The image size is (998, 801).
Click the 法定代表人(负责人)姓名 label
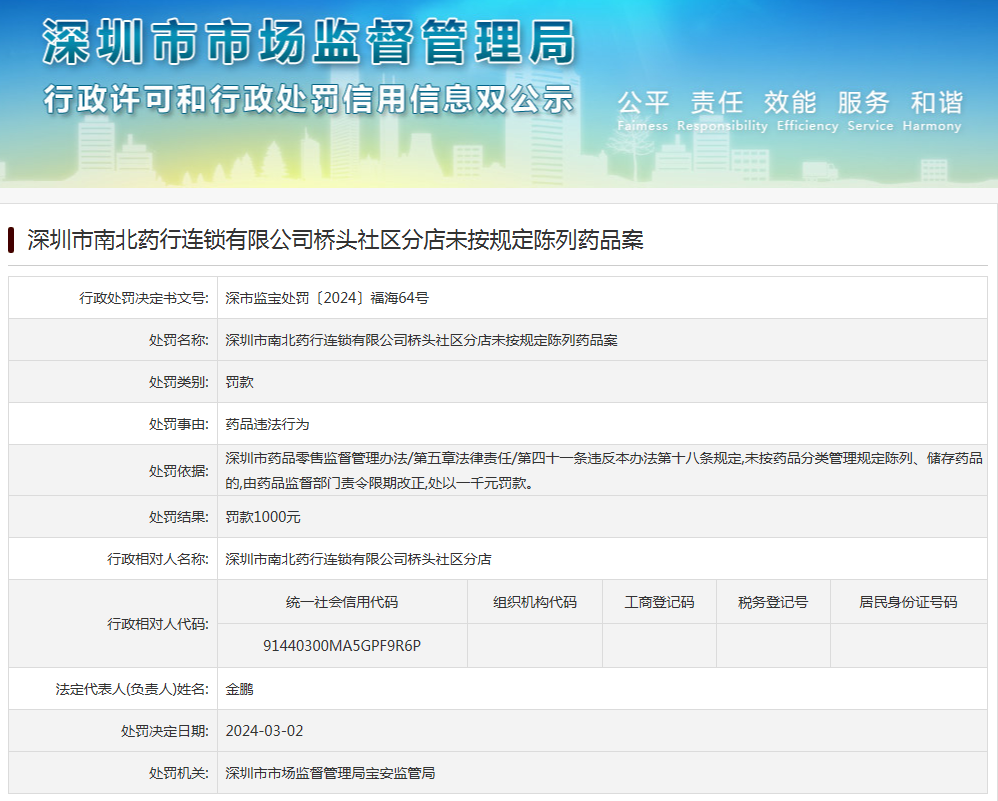132,689
